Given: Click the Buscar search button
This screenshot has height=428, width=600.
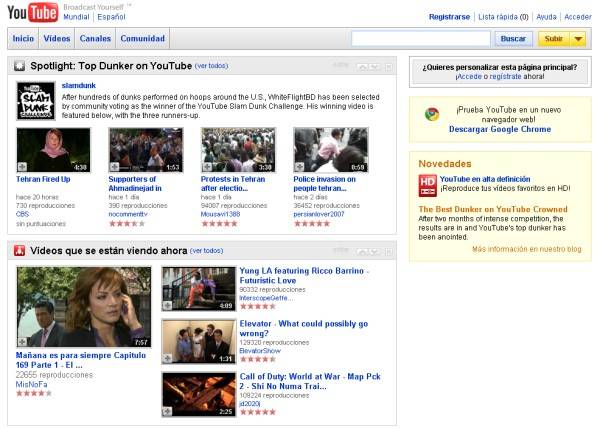Looking at the screenshot, I should pos(513,39).
